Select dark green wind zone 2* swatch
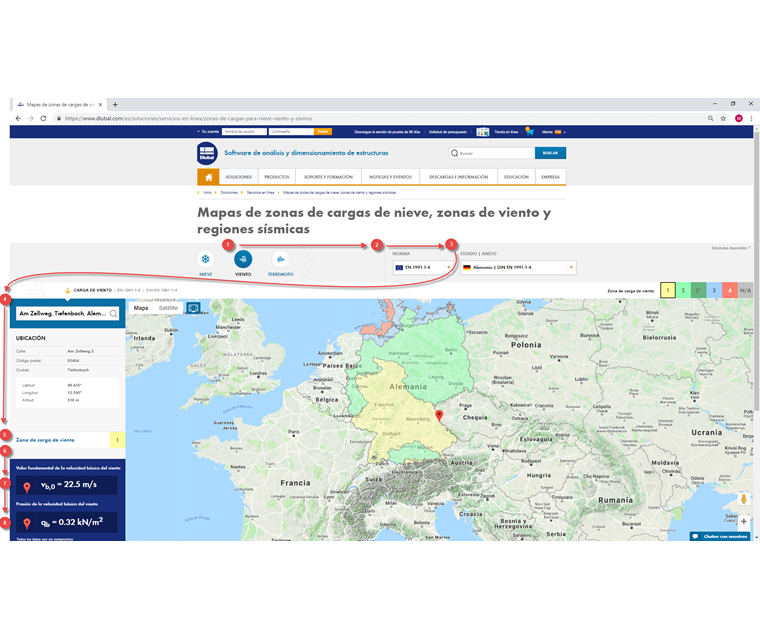This screenshot has height=640, width=760. [698, 290]
